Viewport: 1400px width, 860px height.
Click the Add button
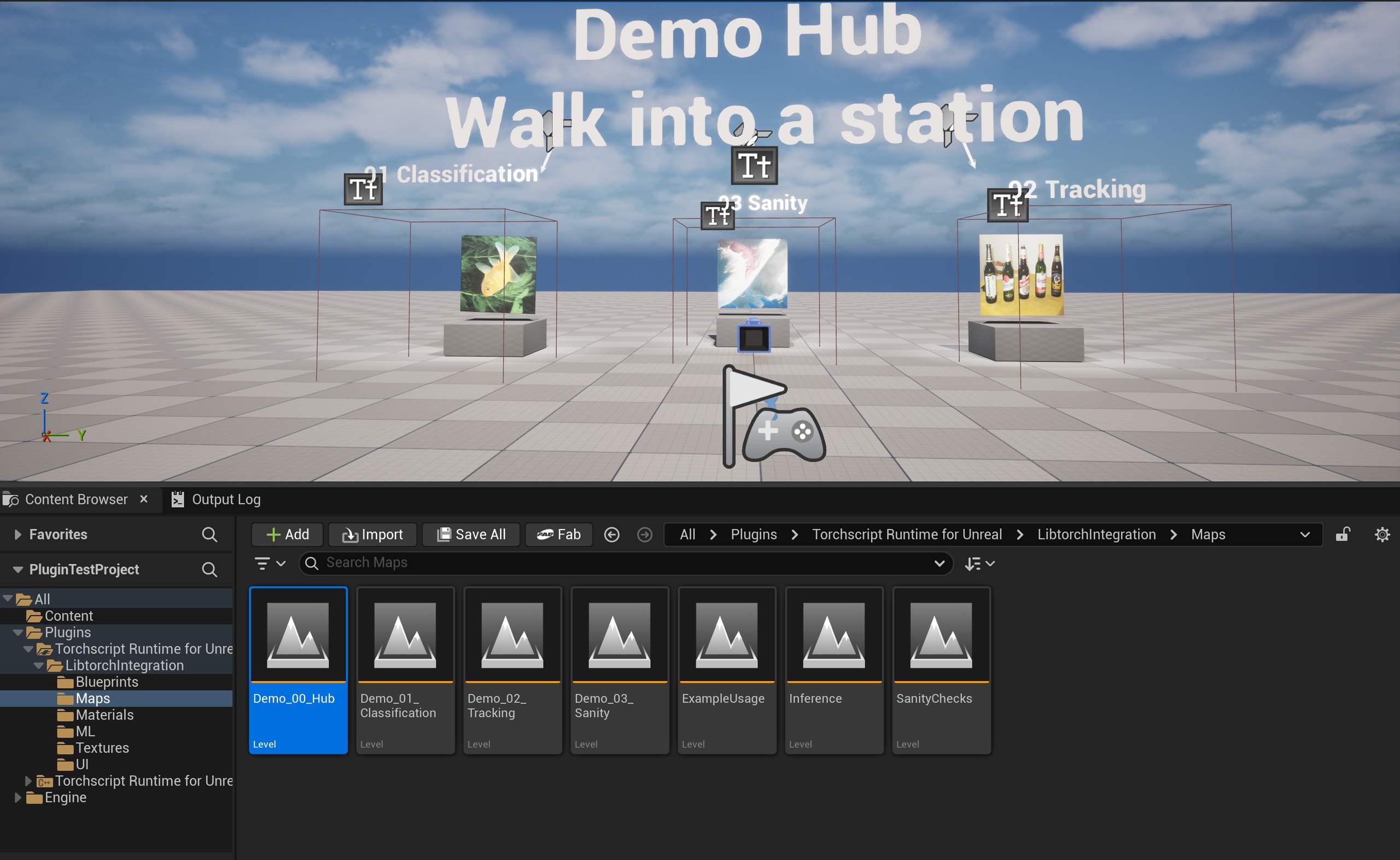(287, 534)
